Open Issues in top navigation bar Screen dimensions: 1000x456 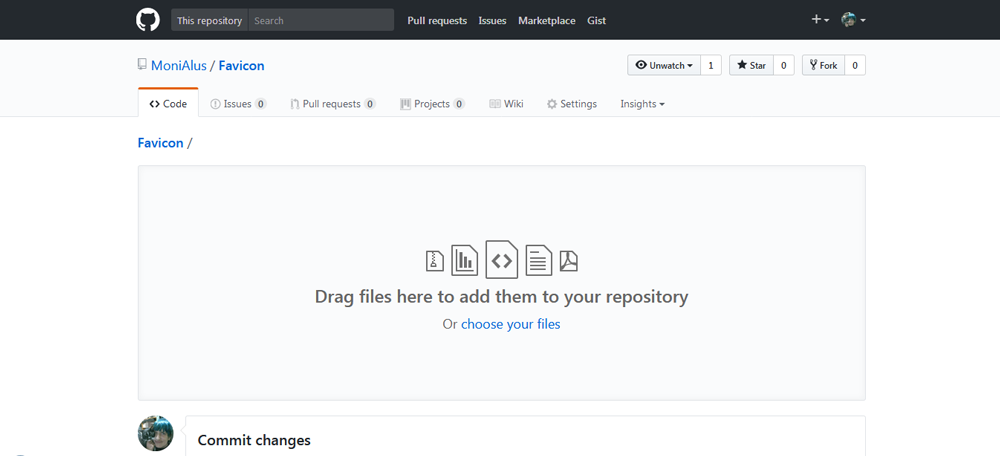(x=492, y=20)
